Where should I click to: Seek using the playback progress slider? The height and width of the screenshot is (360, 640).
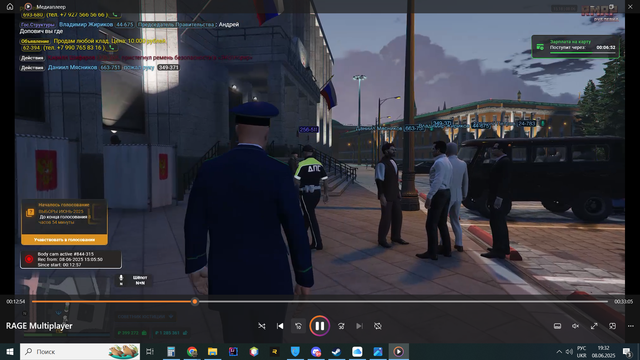(x=320, y=302)
